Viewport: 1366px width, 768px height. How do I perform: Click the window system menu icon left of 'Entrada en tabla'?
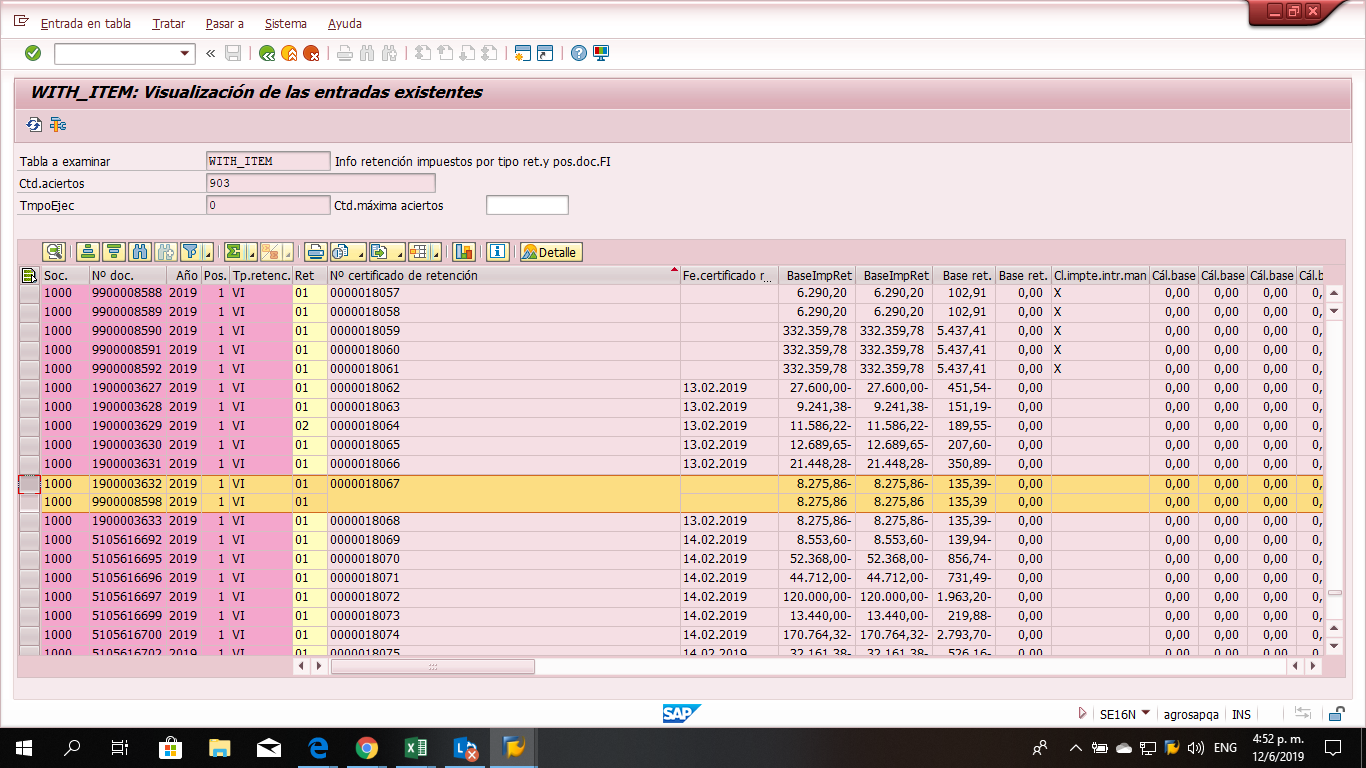(21, 22)
